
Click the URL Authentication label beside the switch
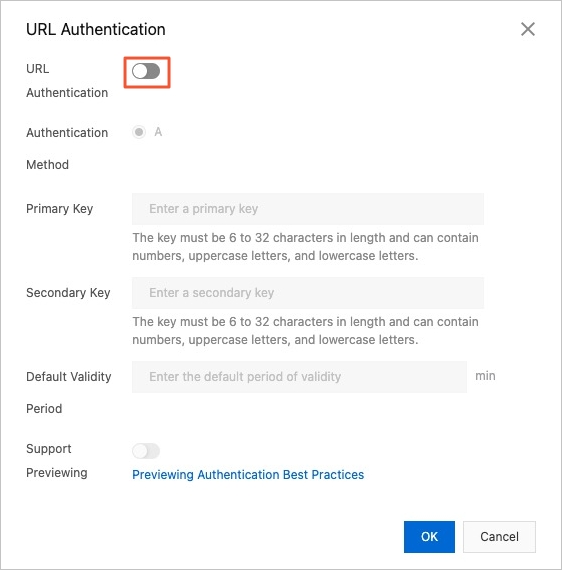click(x=67, y=81)
